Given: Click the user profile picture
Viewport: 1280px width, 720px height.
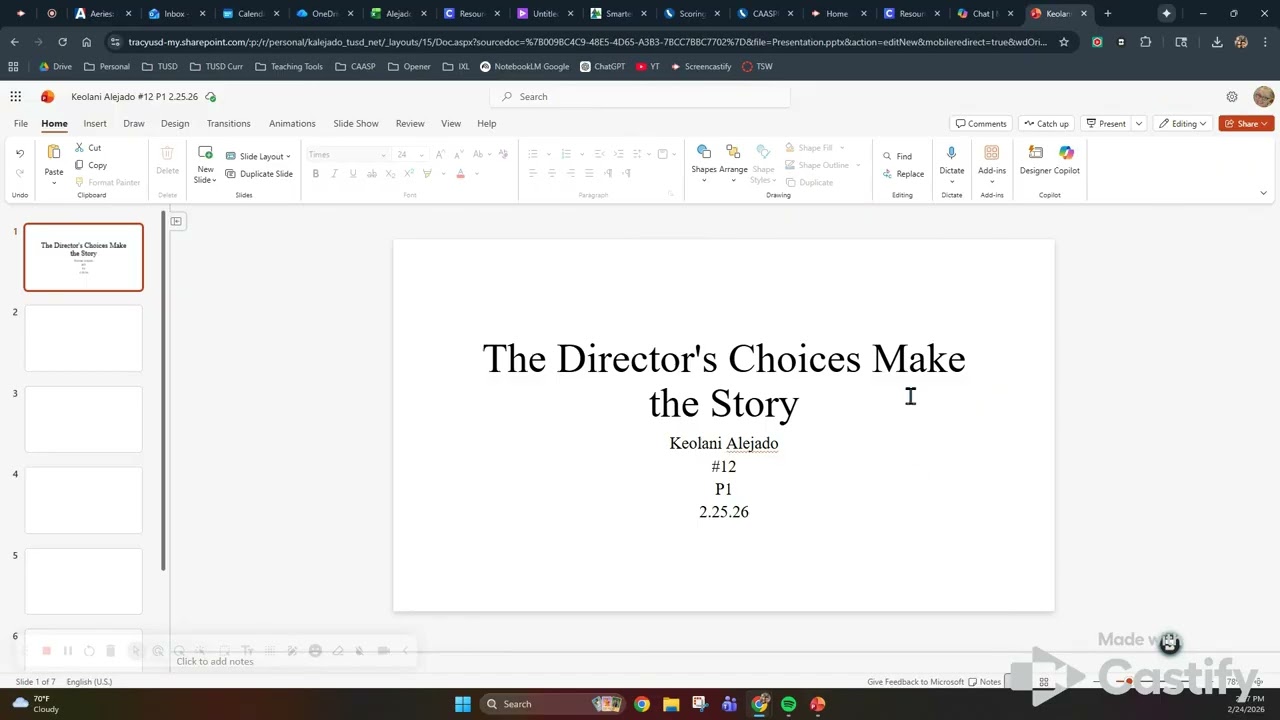Looking at the screenshot, I should [x=1263, y=96].
